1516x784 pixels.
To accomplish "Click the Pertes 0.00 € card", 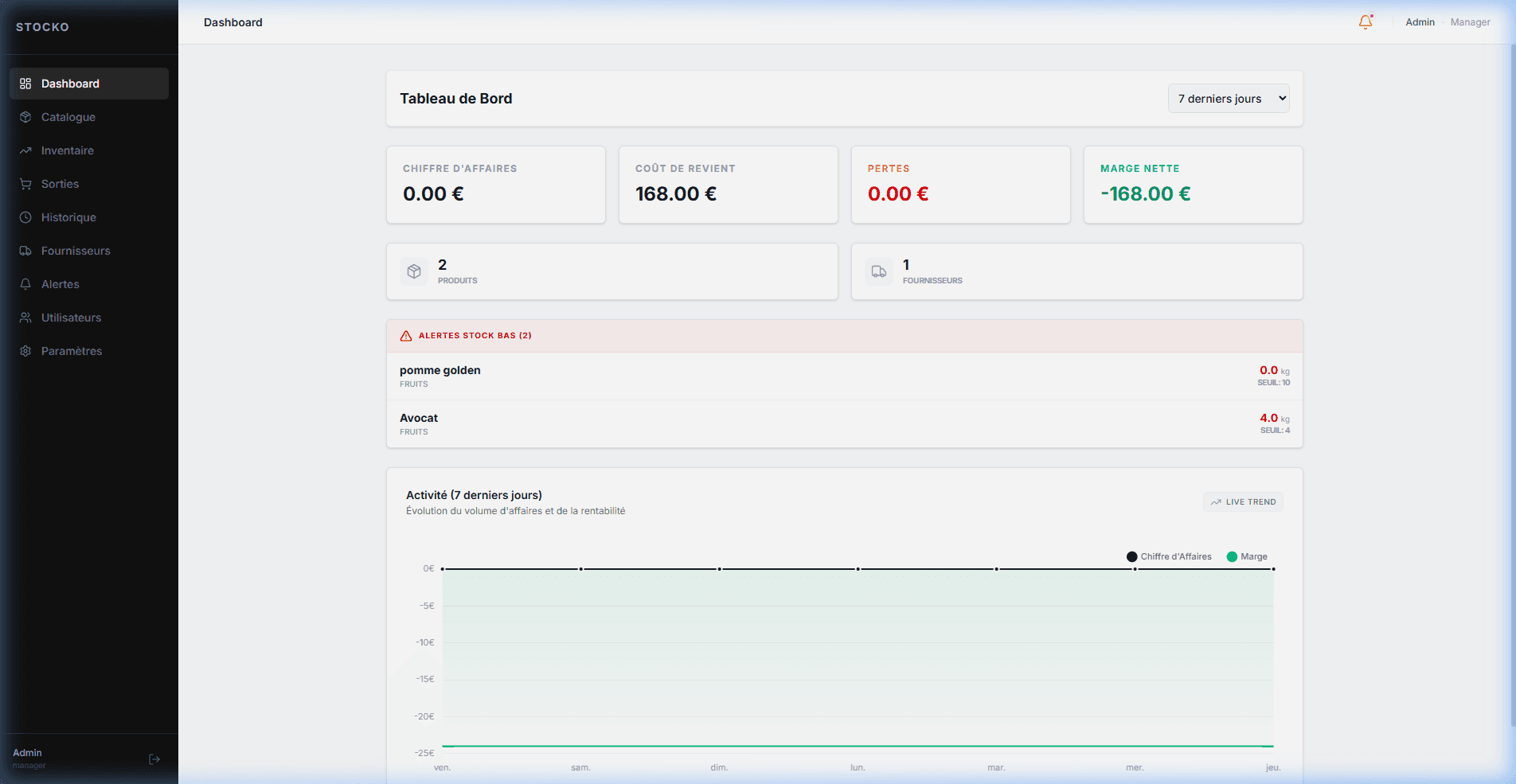I will [x=961, y=185].
